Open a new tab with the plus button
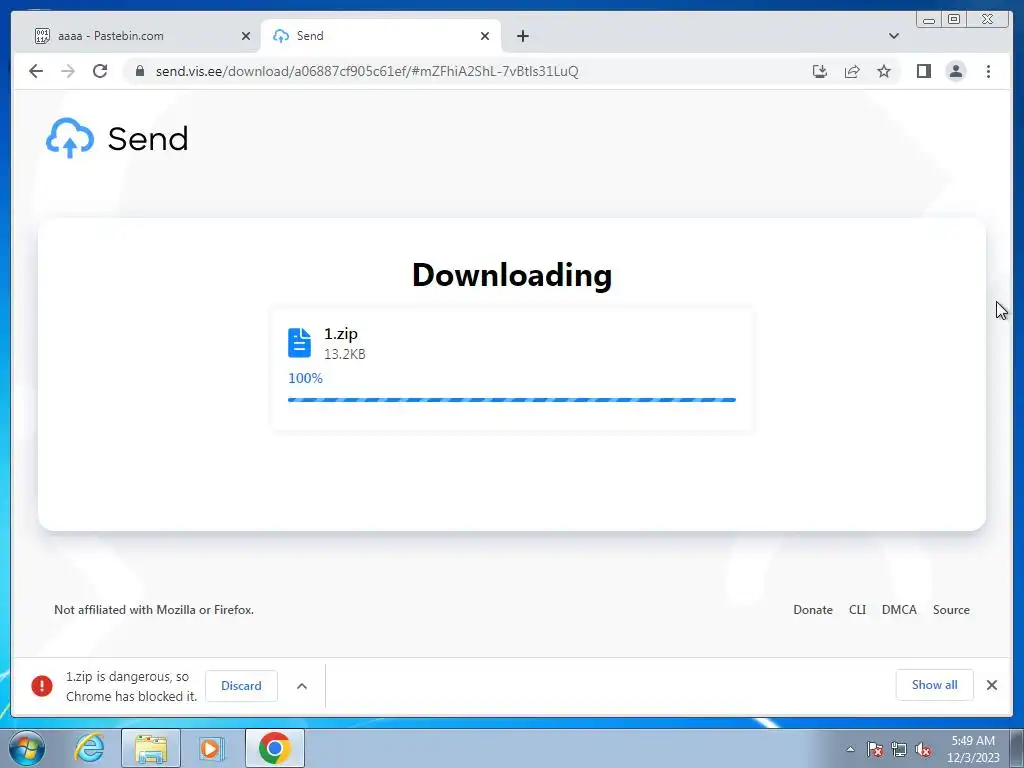1024x768 pixels. click(522, 36)
